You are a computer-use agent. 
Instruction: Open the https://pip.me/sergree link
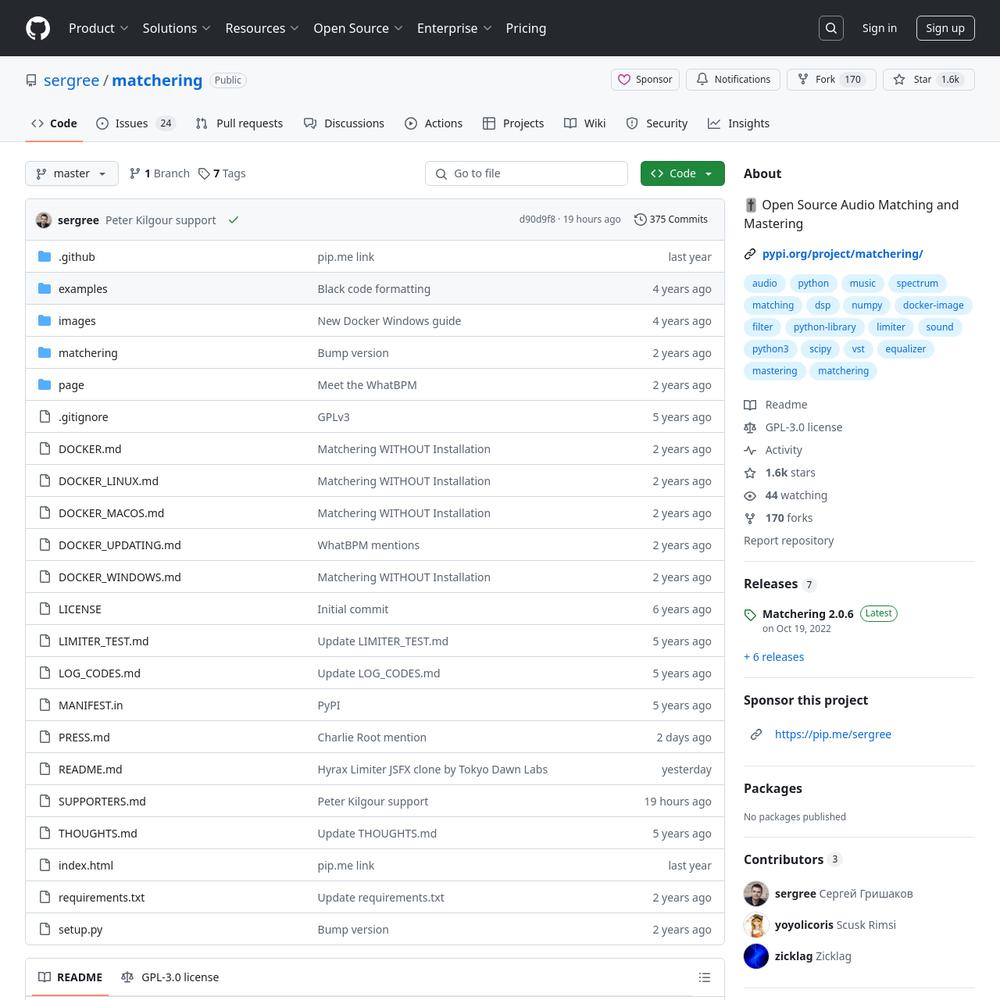click(832, 734)
